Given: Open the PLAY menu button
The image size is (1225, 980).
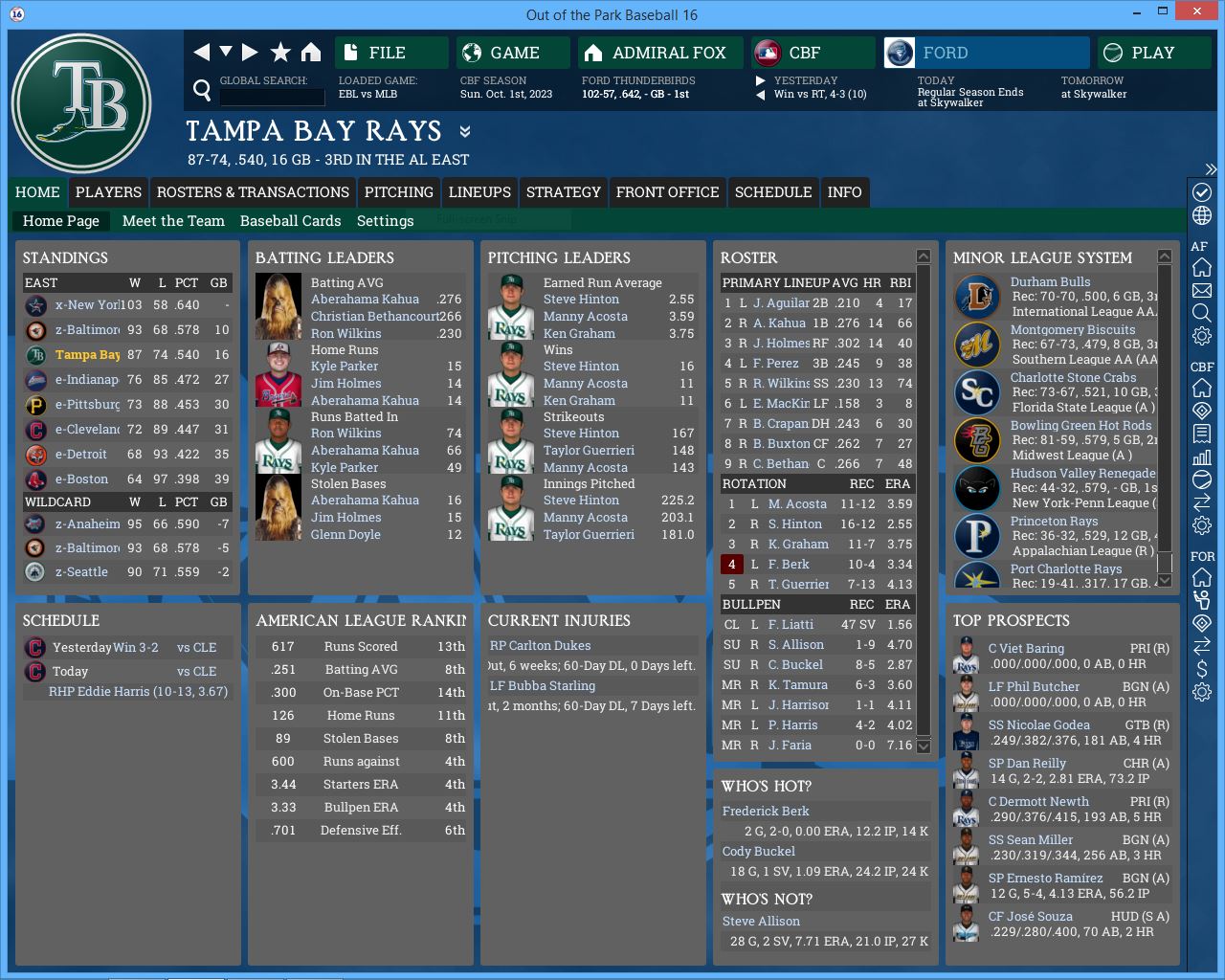Looking at the screenshot, I should pos(1153,53).
